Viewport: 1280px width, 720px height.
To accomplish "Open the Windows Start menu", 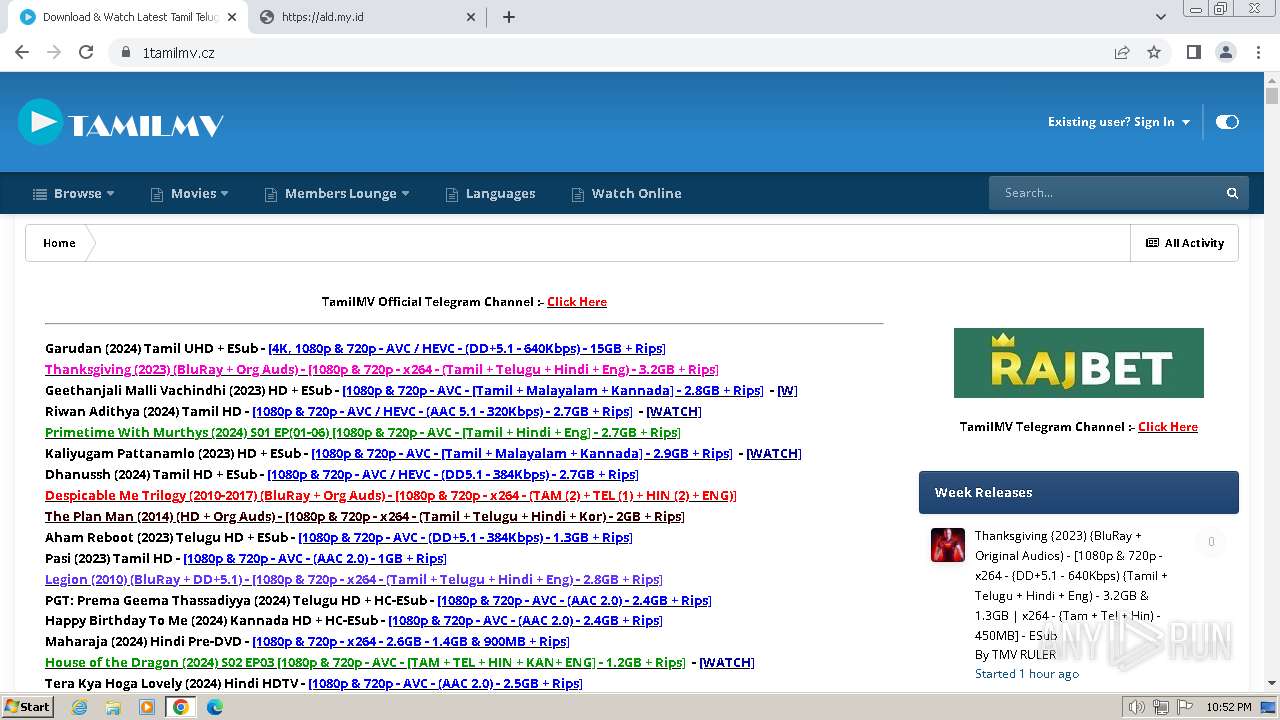I will point(27,706).
